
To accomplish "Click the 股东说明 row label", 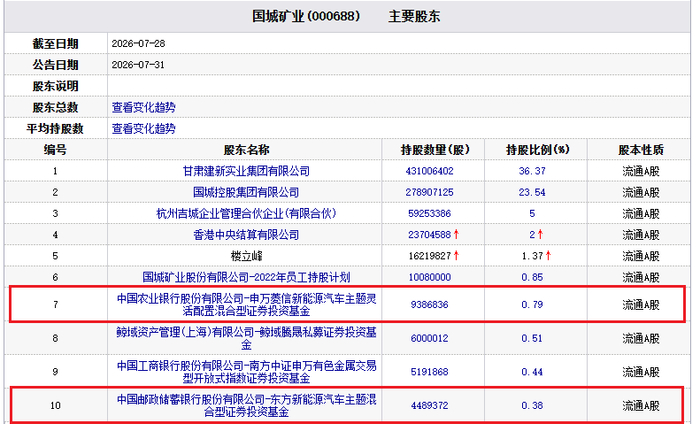I will [x=55, y=86].
